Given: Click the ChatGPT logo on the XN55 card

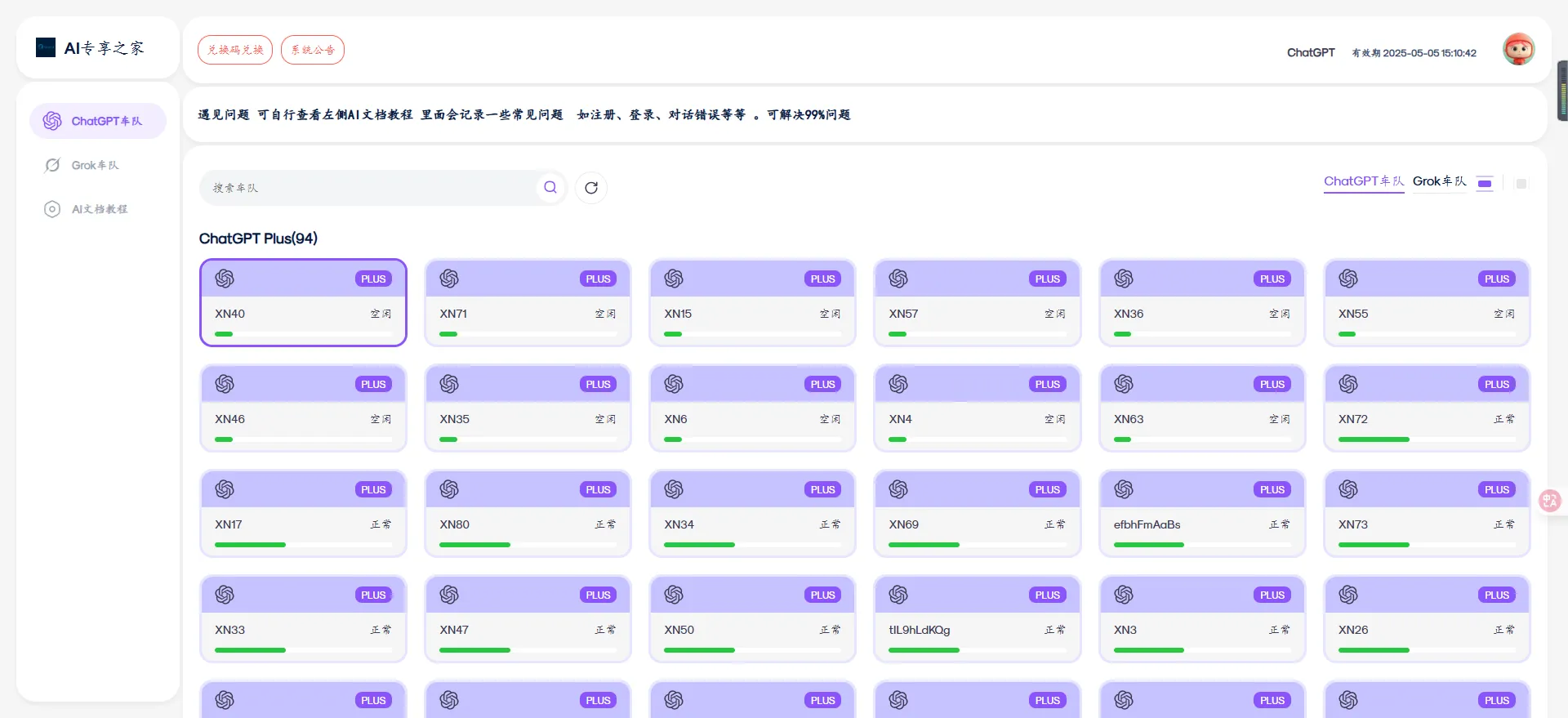Looking at the screenshot, I should (x=1348, y=279).
